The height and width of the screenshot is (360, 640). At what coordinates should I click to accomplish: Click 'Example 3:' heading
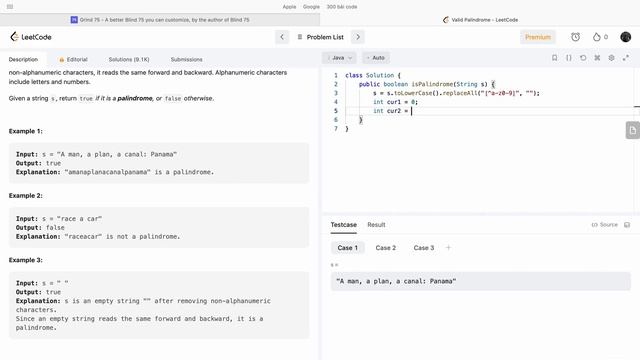click(26, 260)
